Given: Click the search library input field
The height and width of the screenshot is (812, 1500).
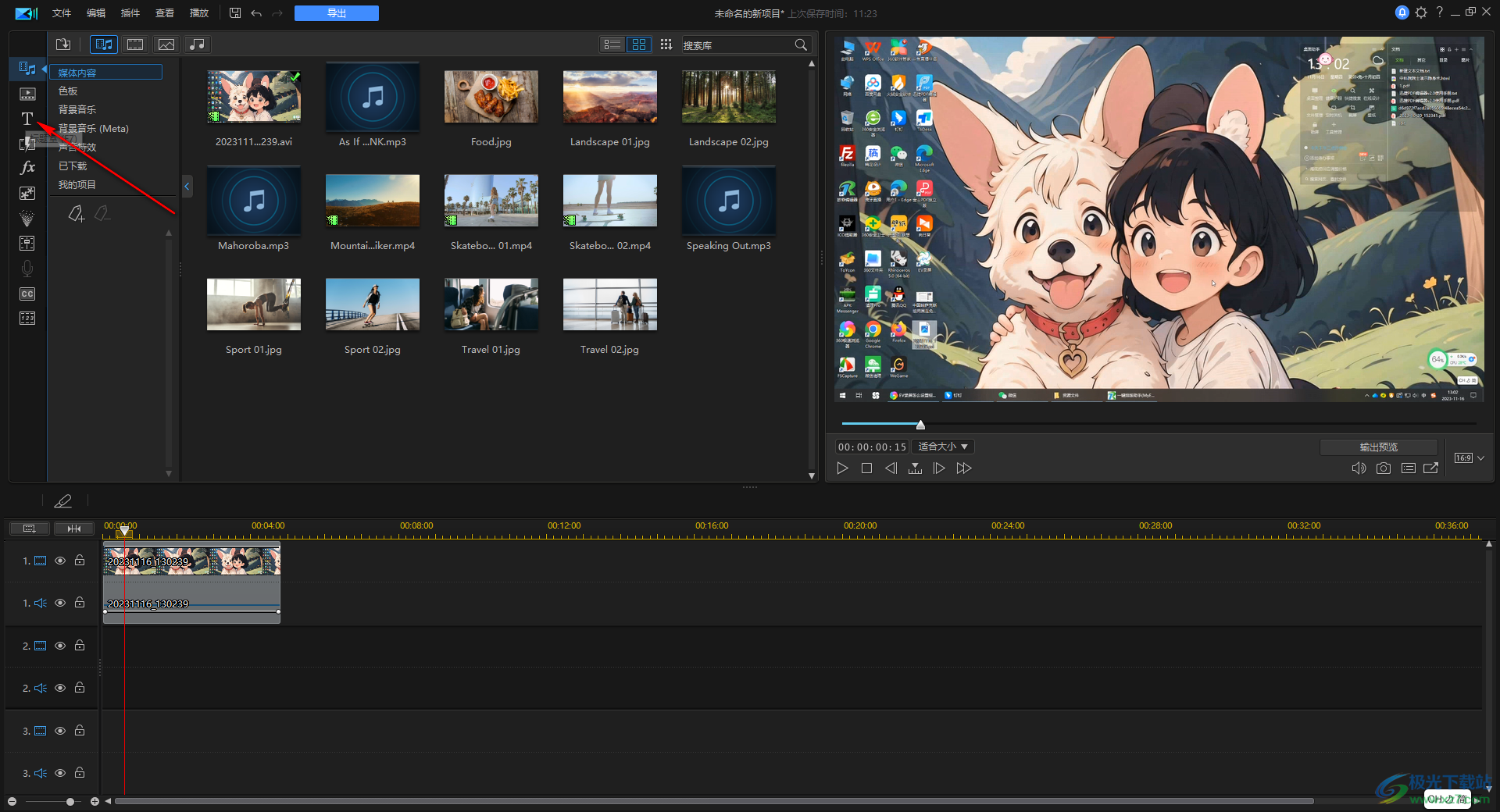Looking at the screenshot, I should coord(737,45).
